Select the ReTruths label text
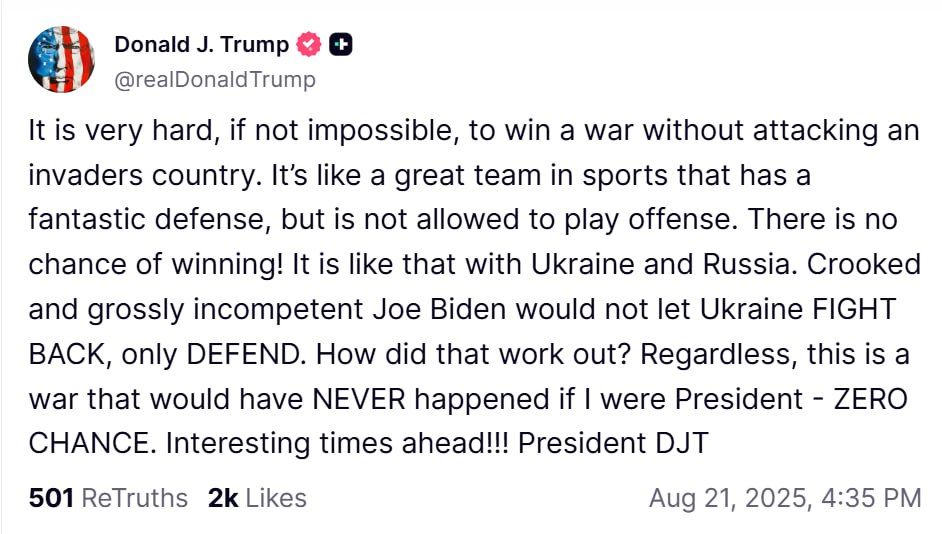The image size is (942, 534). click(x=135, y=498)
